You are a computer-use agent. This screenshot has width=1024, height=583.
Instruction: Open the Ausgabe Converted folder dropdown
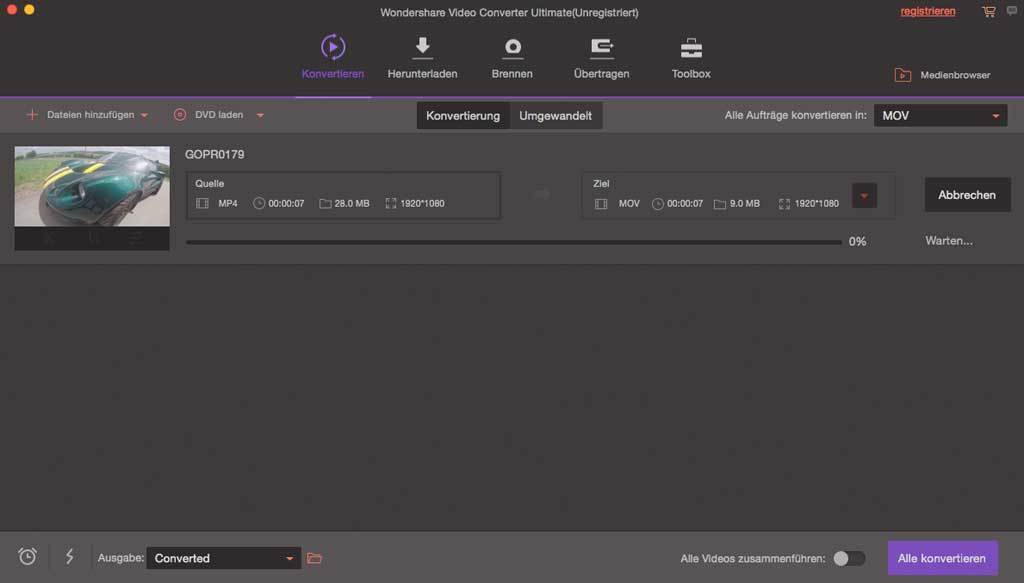223,558
